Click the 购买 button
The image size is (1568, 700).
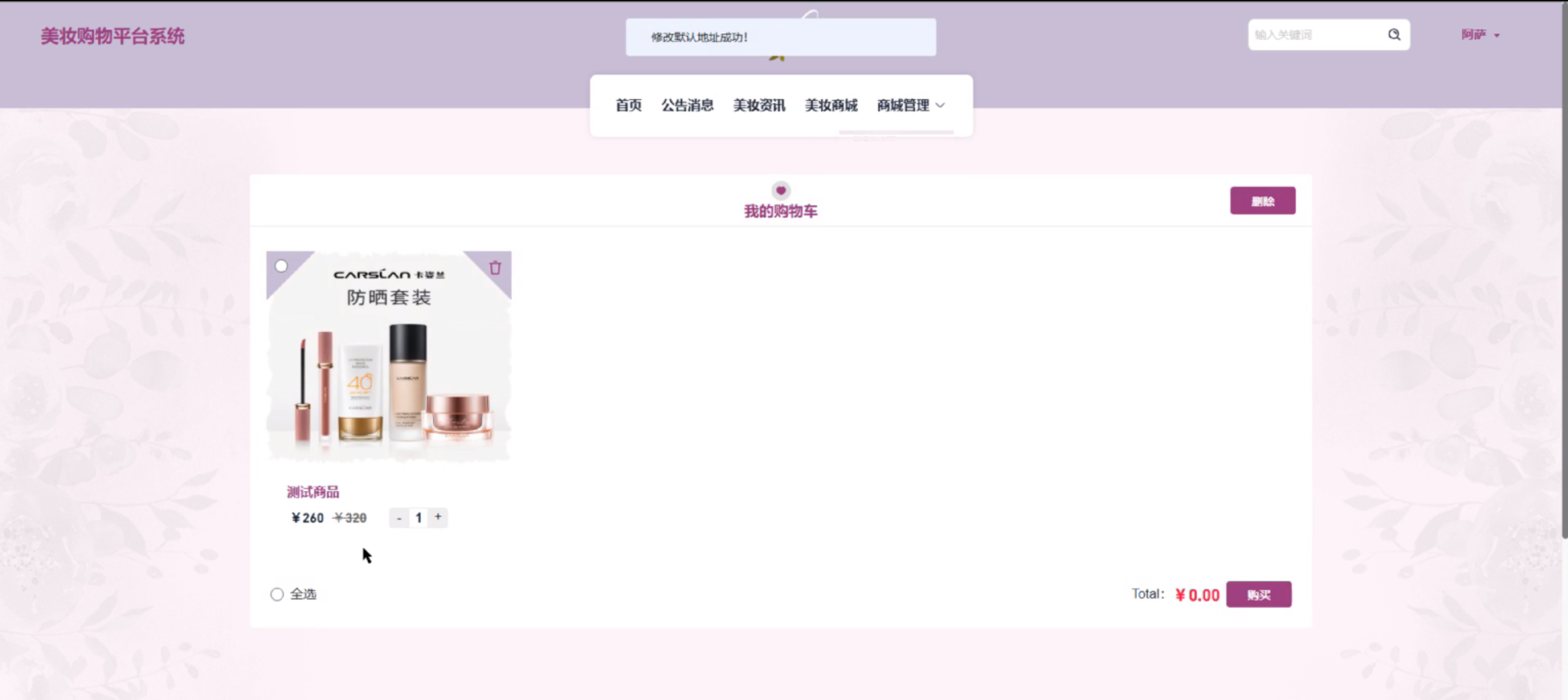(1258, 595)
